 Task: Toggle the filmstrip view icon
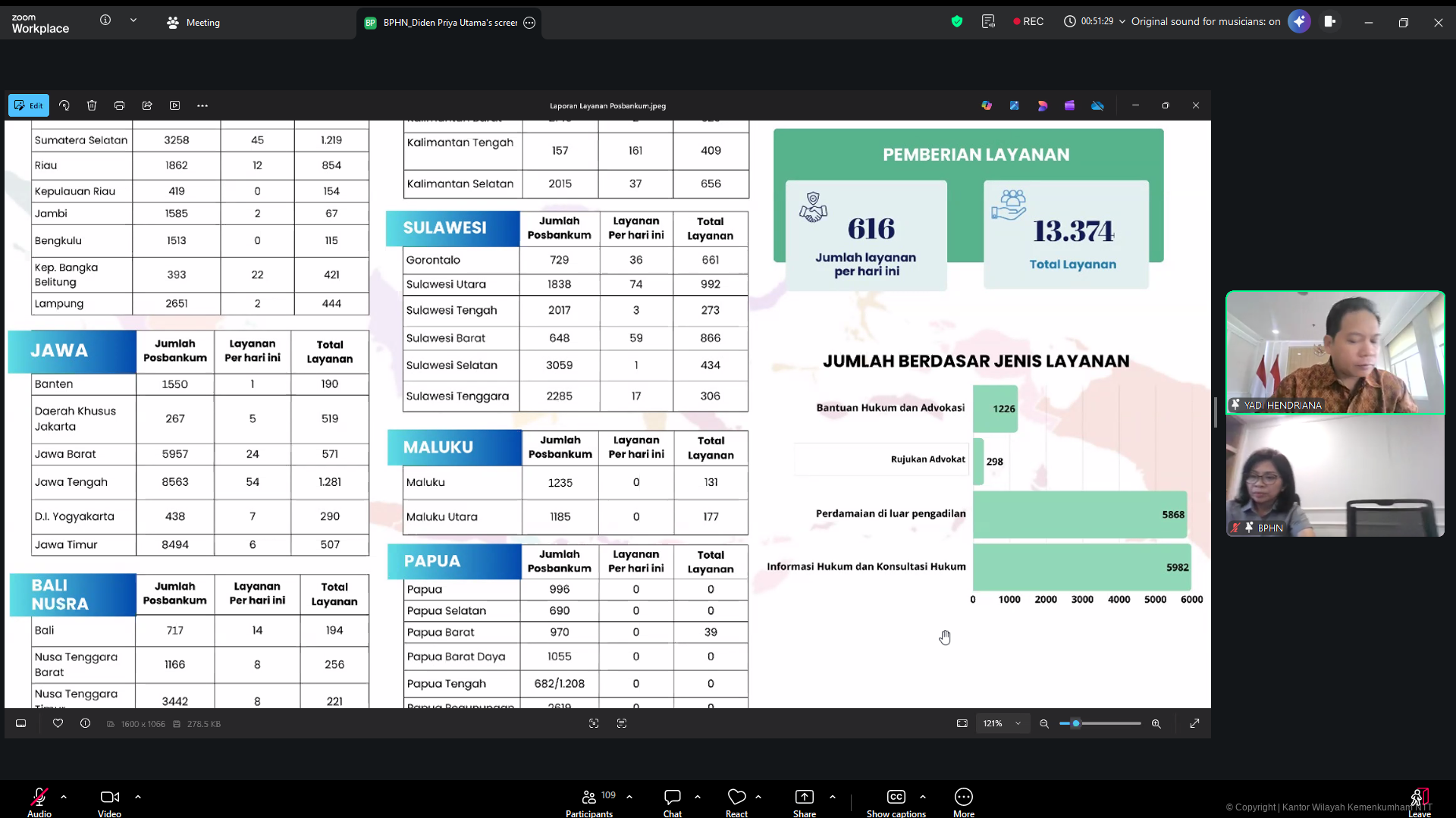click(x=21, y=723)
